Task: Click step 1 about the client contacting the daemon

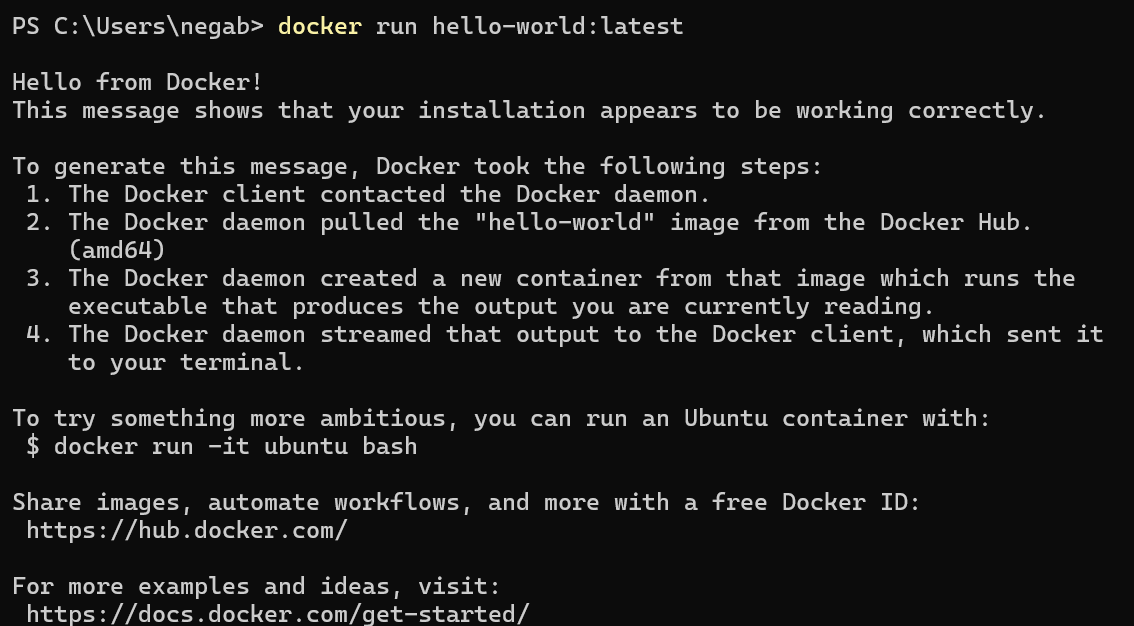Action: pos(369,194)
